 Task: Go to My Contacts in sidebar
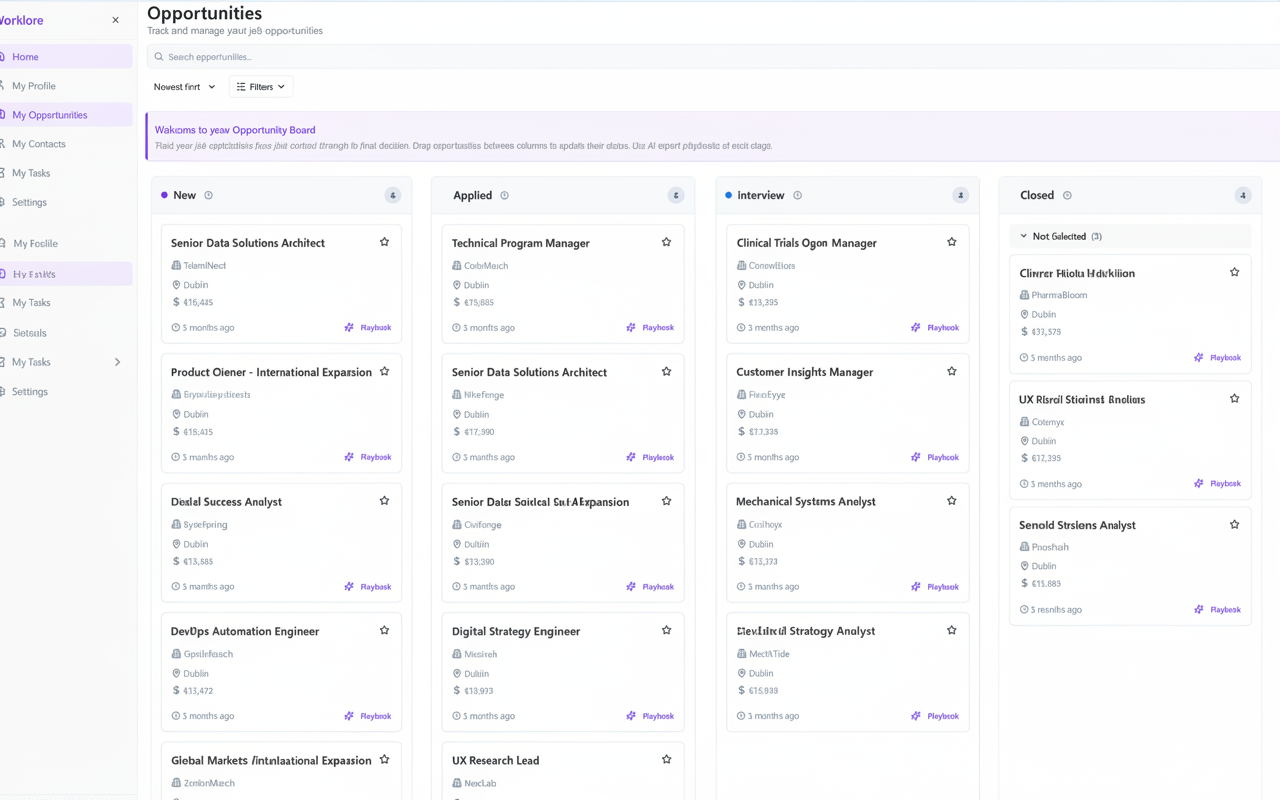click(39, 144)
